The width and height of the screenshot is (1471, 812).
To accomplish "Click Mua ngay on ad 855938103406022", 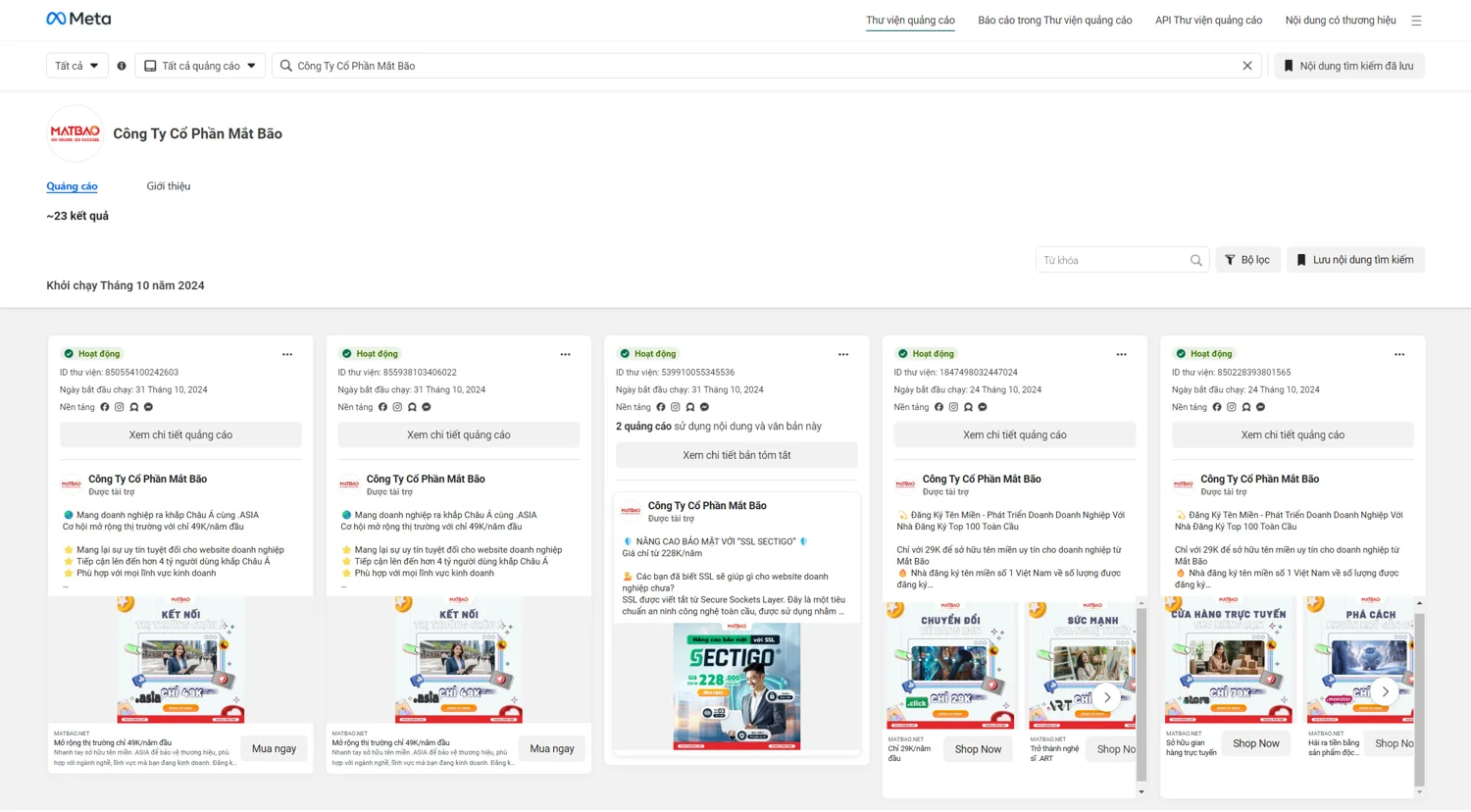I will pyautogui.click(x=552, y=748).
